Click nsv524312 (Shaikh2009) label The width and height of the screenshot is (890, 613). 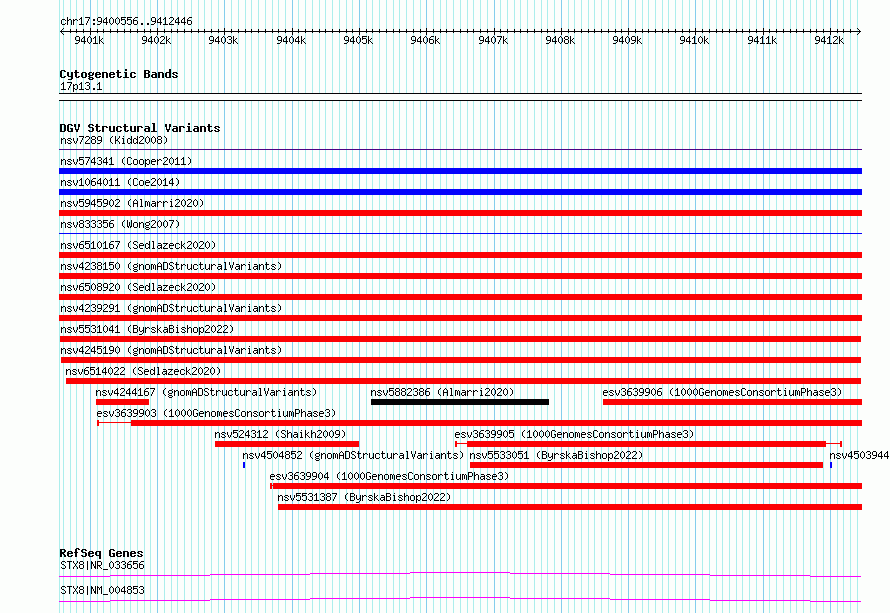[x=280, y=434]
